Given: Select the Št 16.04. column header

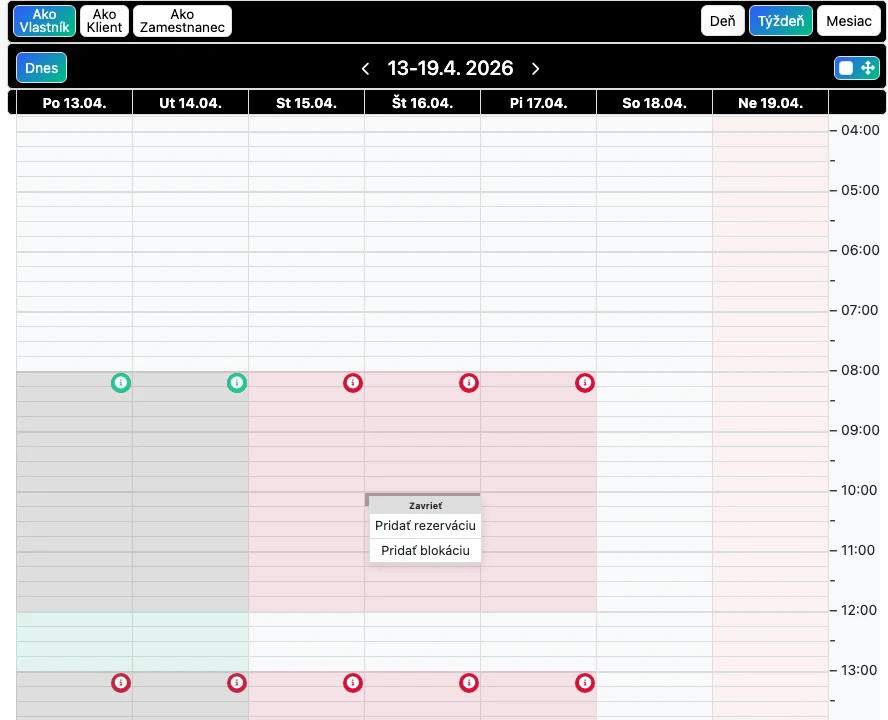Looking at the screenshot, I should (422, 103).
